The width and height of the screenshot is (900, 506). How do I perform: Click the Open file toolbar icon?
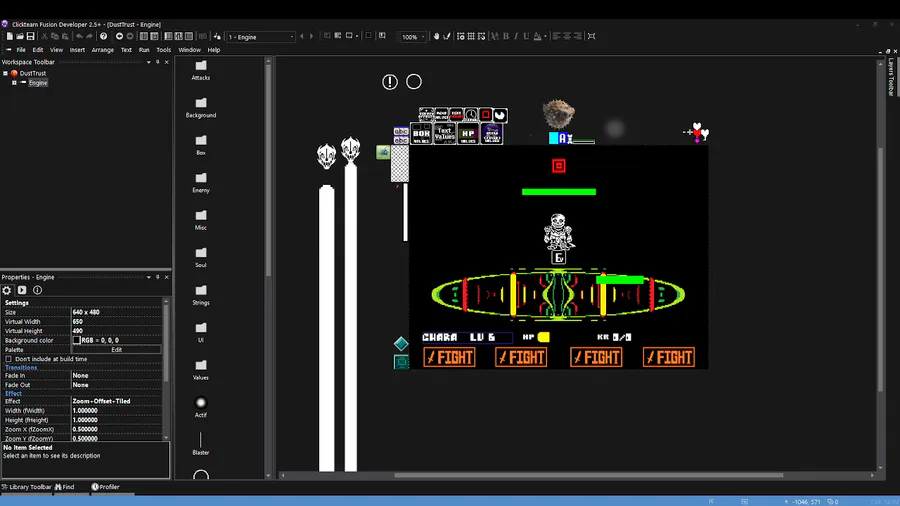tap(20, 36)
